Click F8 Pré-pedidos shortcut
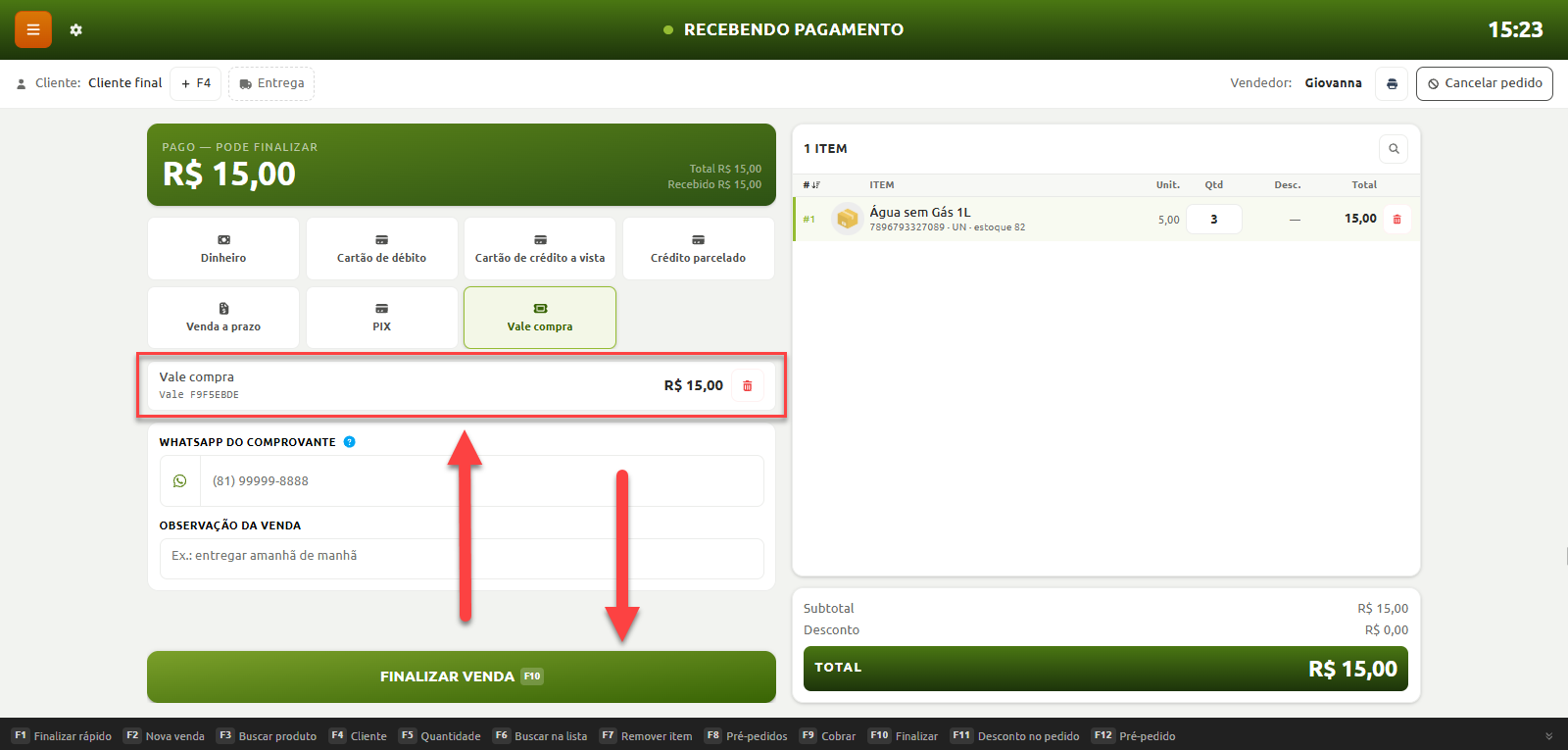 (x=746, y=736)
